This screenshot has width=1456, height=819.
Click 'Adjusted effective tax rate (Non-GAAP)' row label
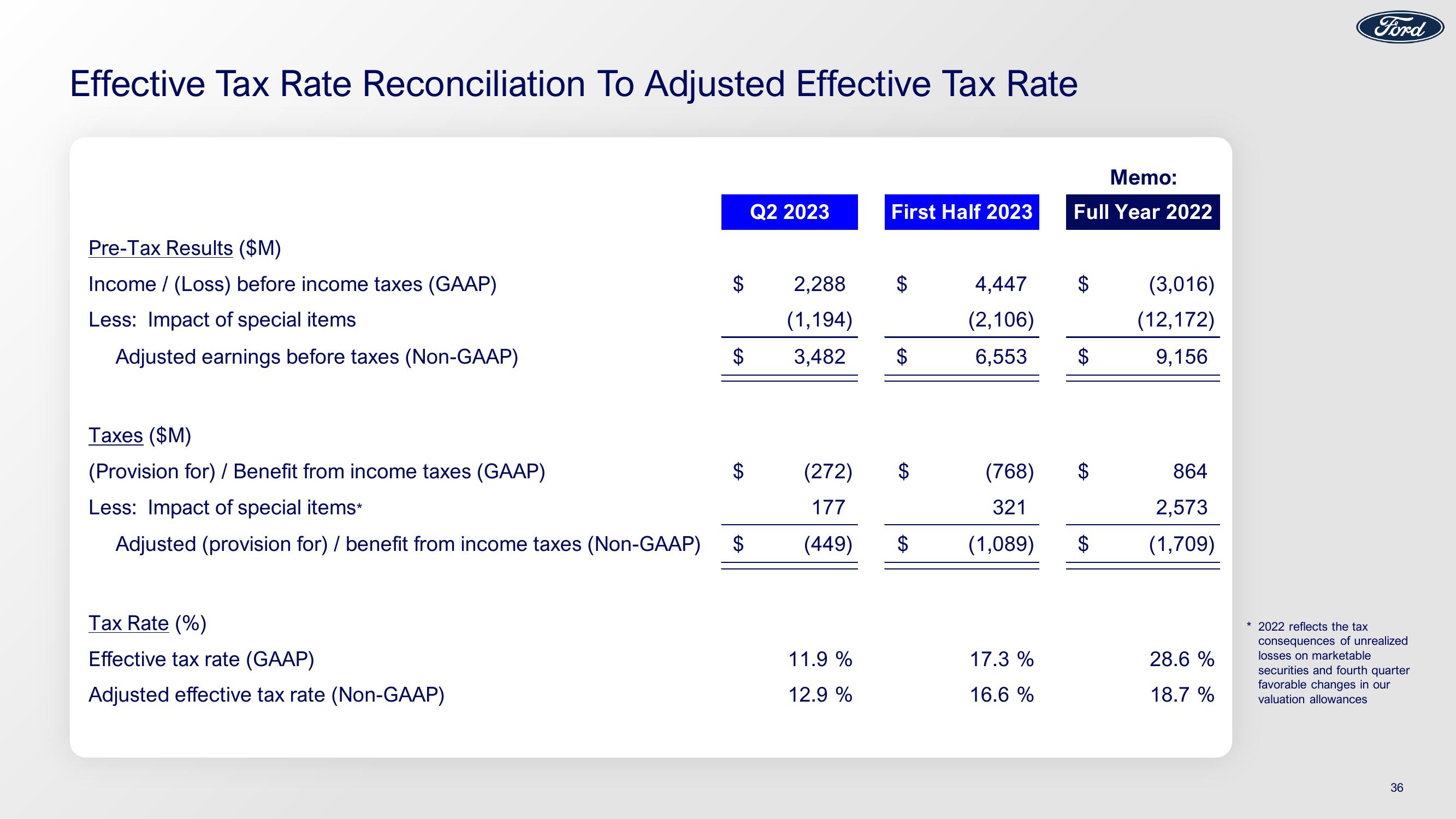click(x=267, y=695)
